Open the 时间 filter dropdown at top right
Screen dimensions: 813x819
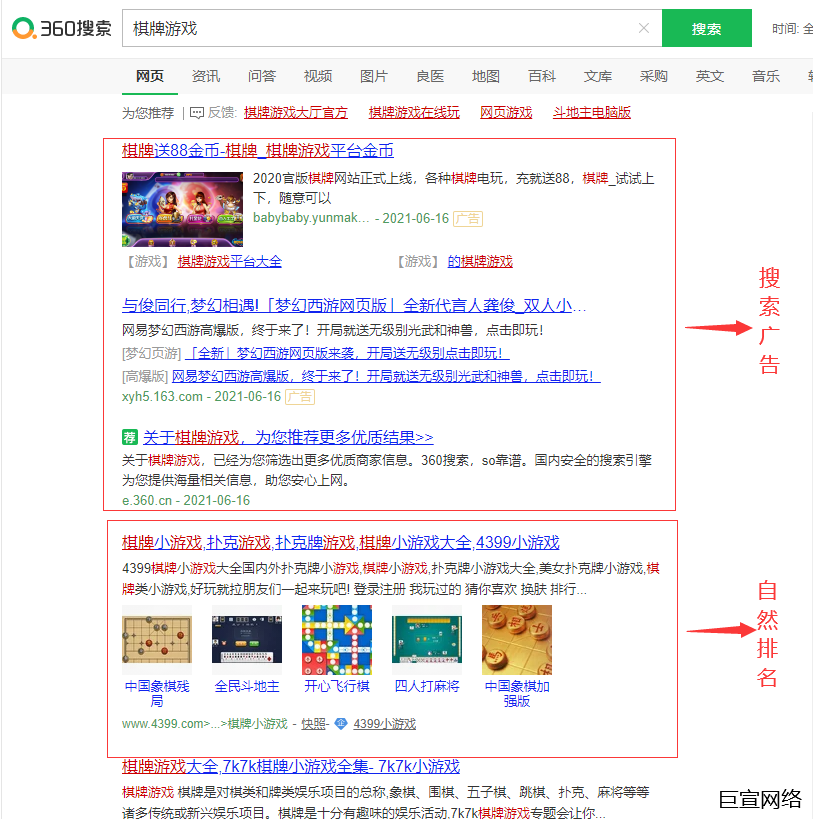(793, 29)
